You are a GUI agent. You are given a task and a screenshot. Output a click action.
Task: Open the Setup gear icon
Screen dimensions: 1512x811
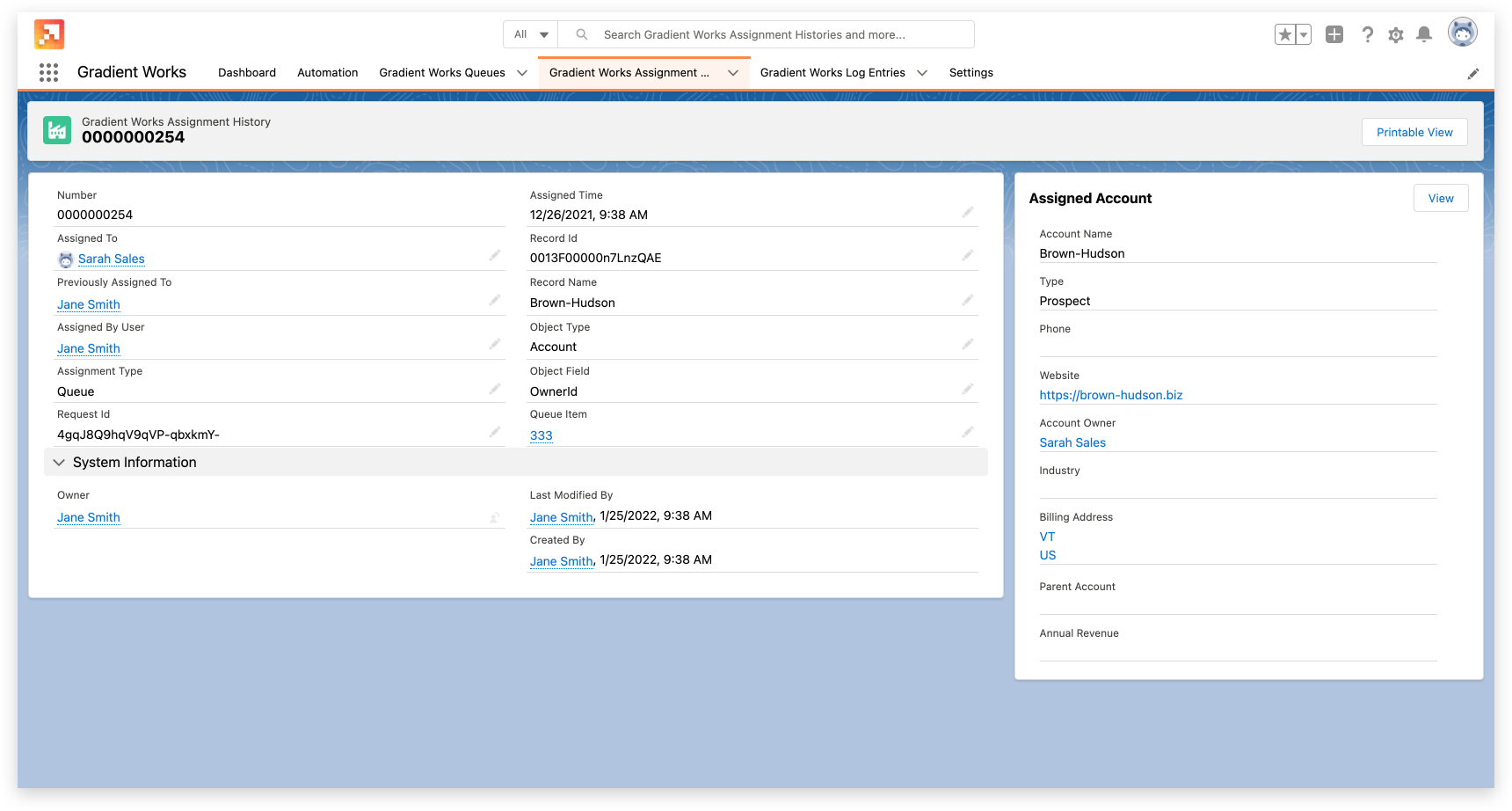[1396, 35]
